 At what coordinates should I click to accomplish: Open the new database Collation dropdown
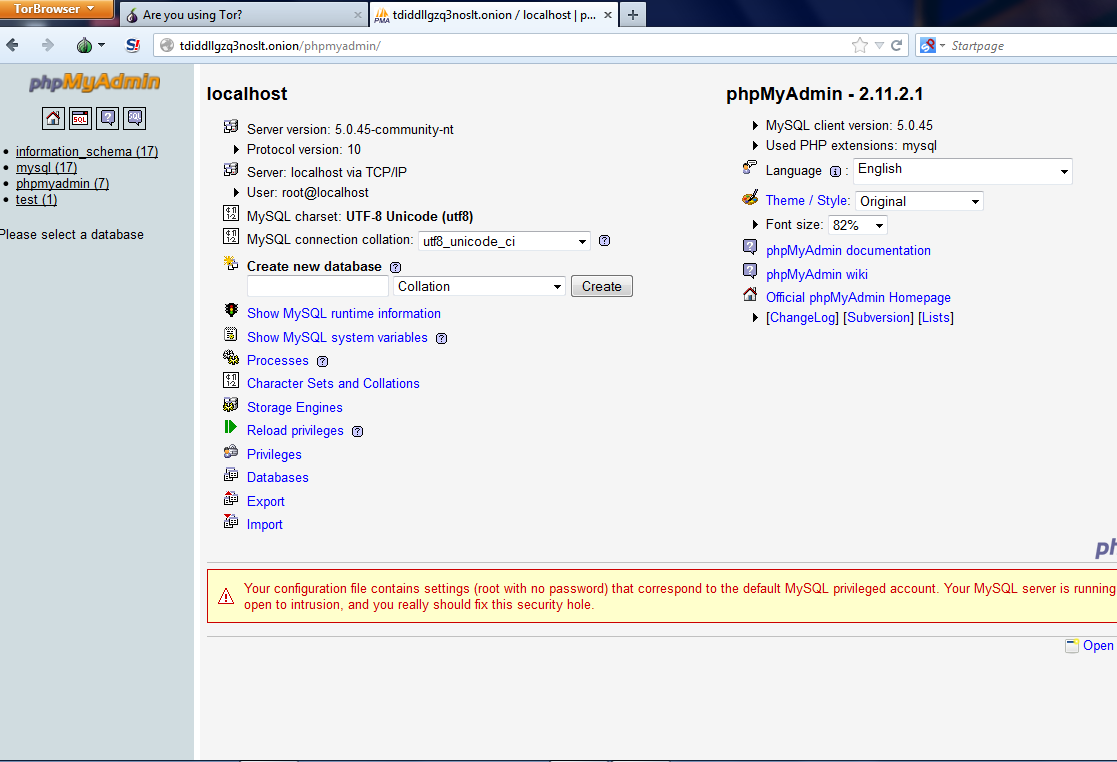[479, 286]
